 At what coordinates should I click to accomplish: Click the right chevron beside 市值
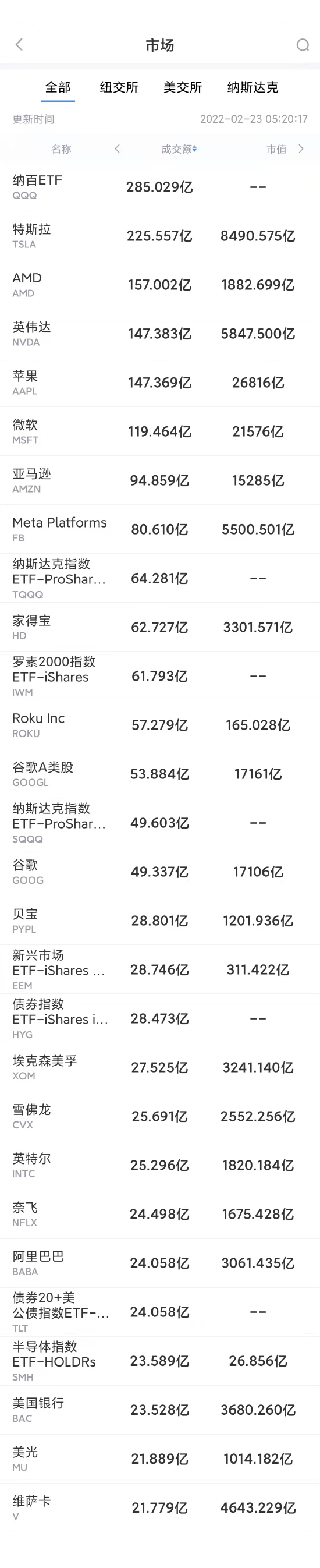click(301, 148)
